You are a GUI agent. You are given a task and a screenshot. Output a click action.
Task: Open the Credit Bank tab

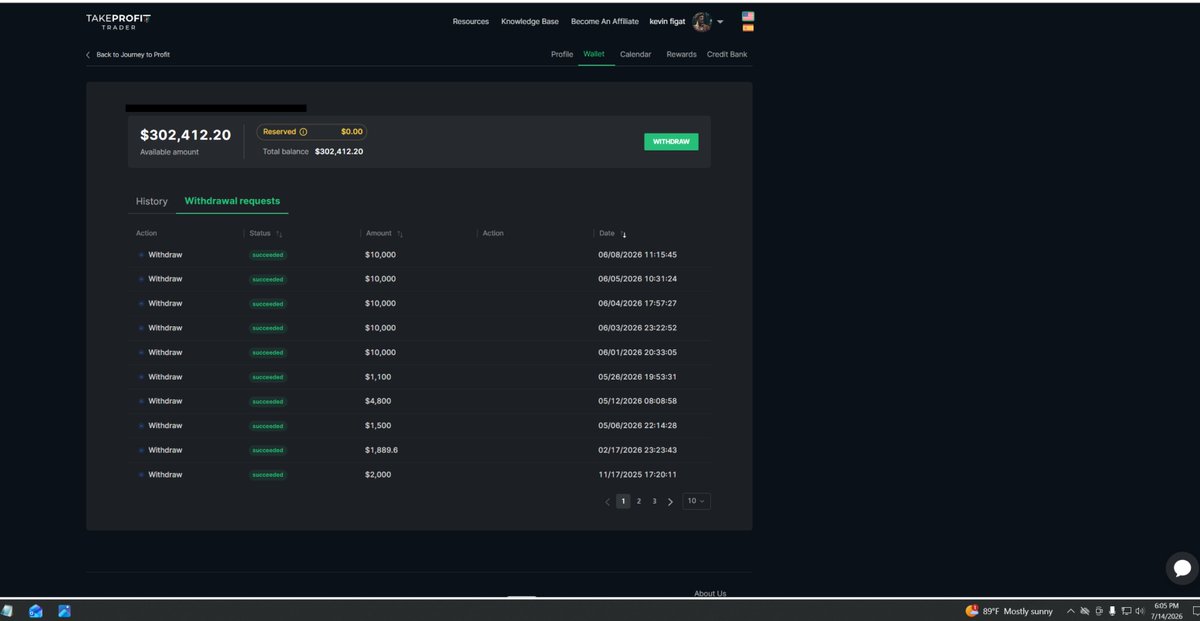pos(727,54)
